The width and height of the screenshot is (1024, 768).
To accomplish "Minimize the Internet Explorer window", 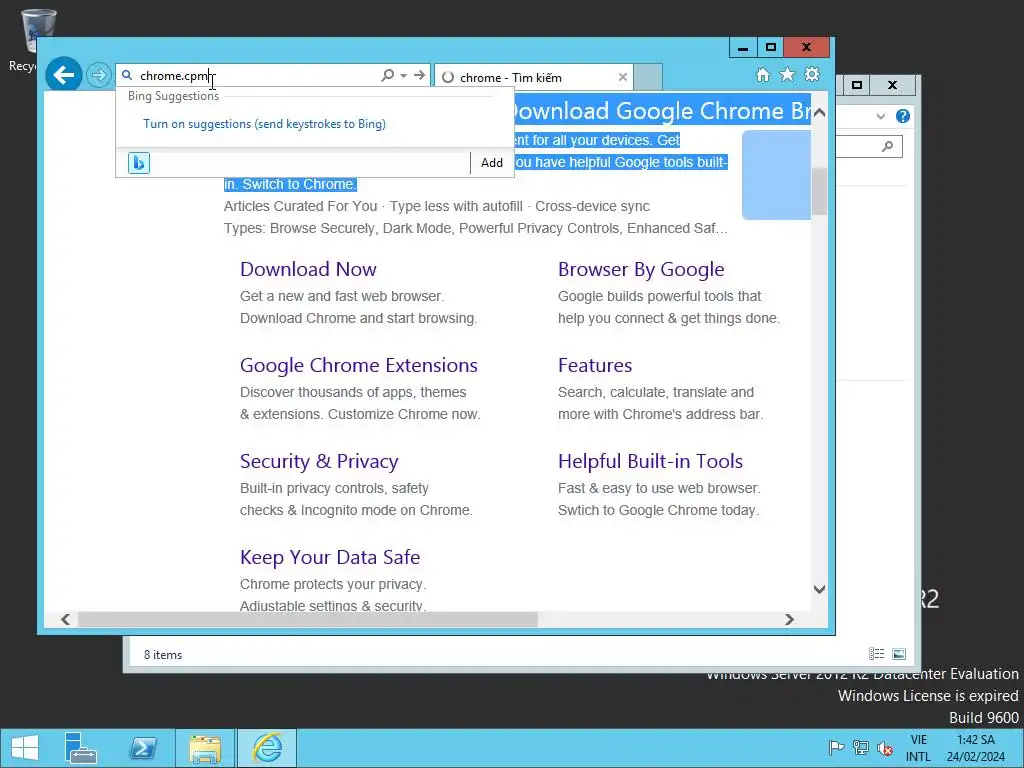I will point(743,48).
